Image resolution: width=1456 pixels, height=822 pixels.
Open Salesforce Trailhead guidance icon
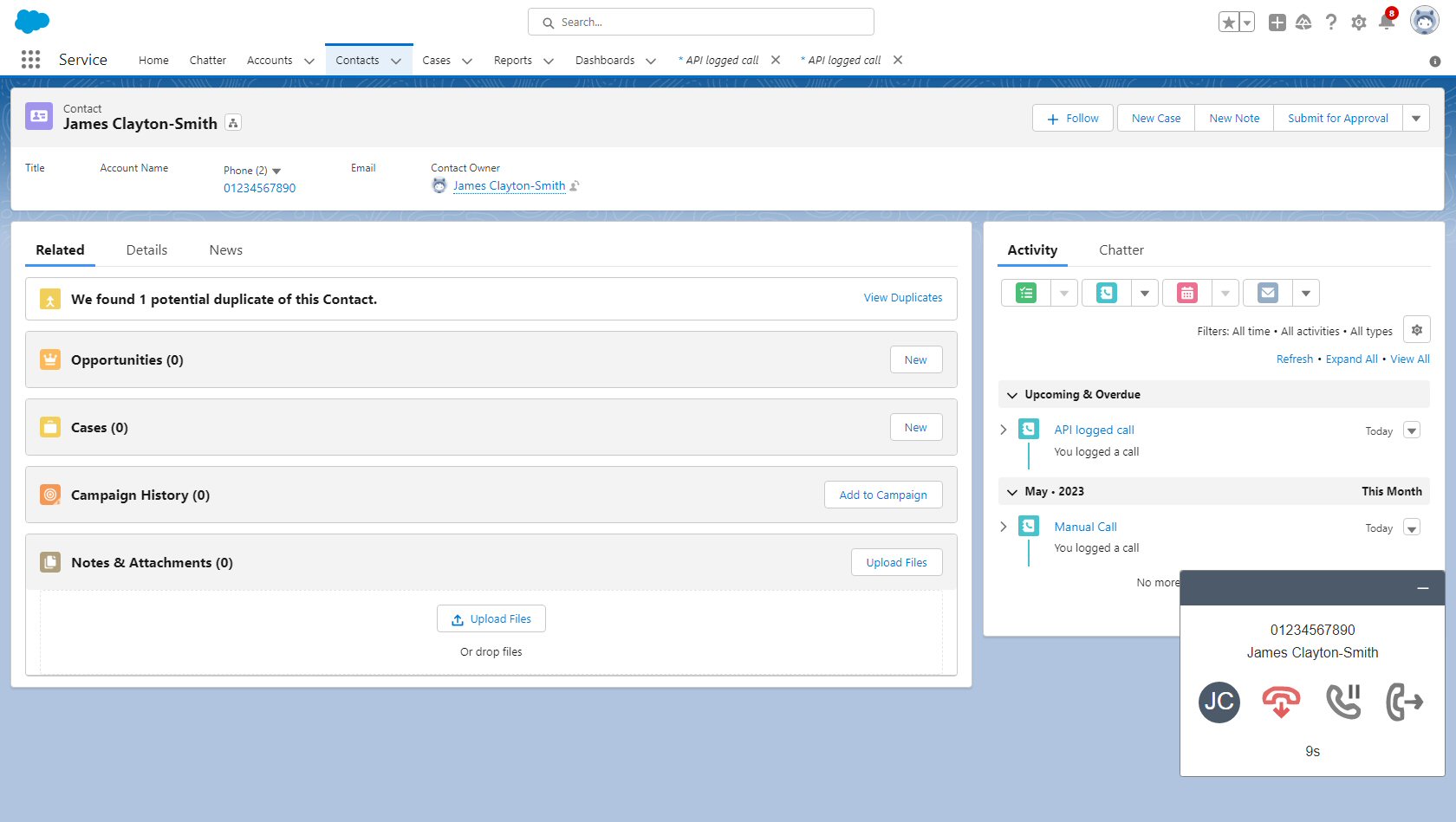[x=1303, y=23]
